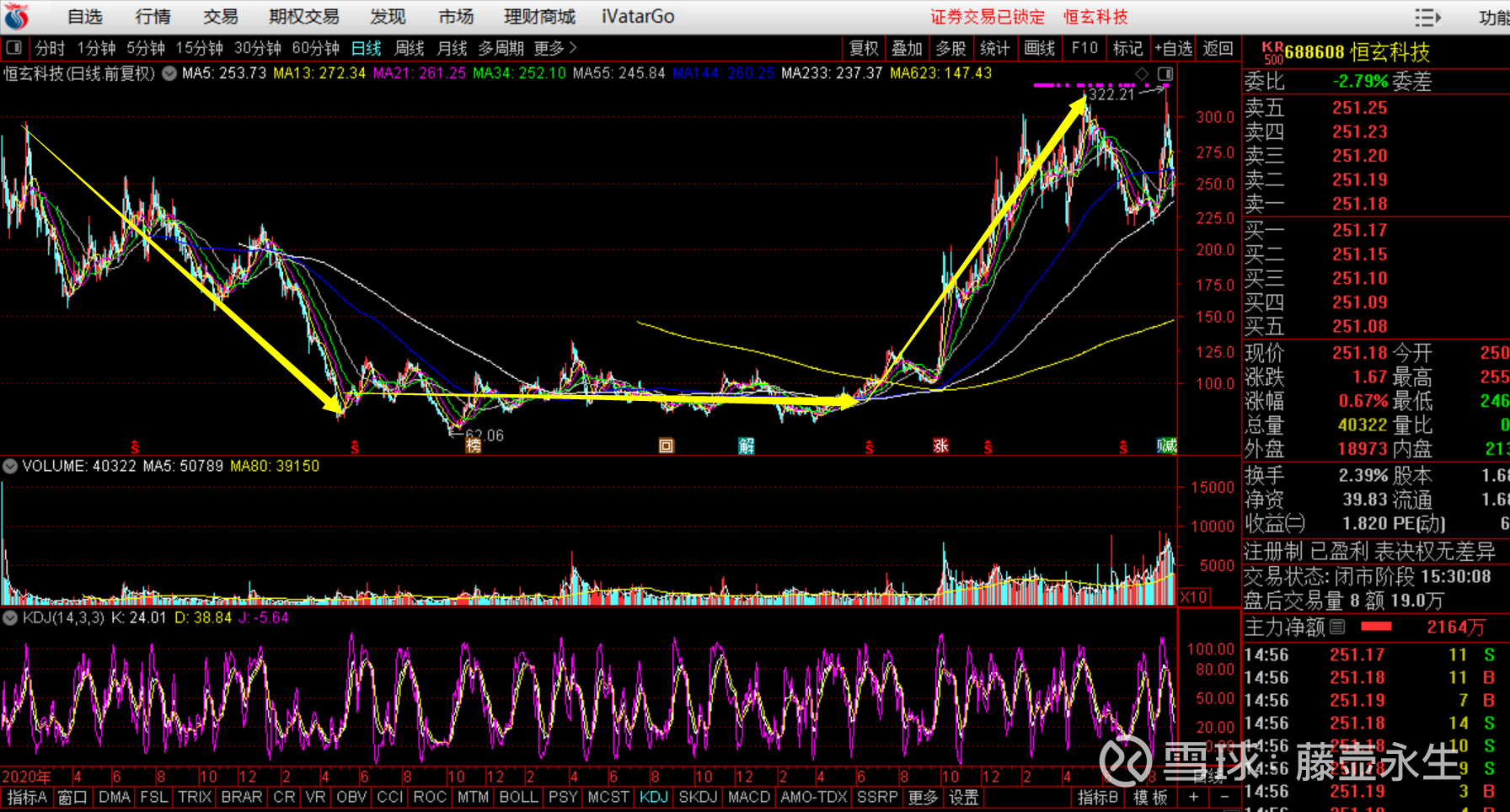Image resolution: width=1510 pixels, height=812 pixels.
Task: Switch to the 周线 weekly period tab
Action: (x=410, y=48)
